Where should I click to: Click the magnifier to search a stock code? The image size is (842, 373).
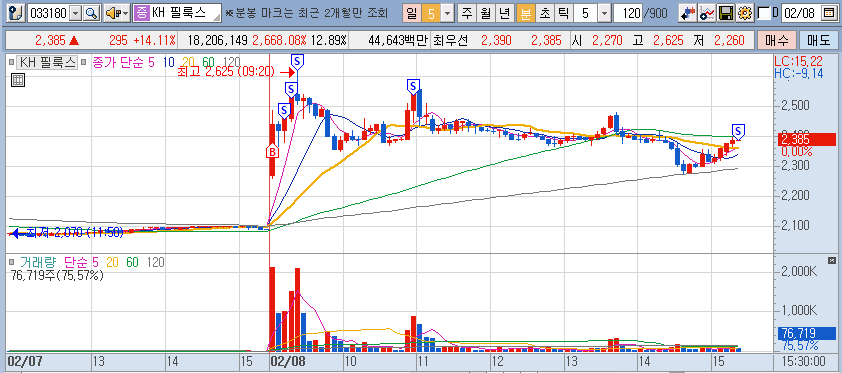point(92,13)
